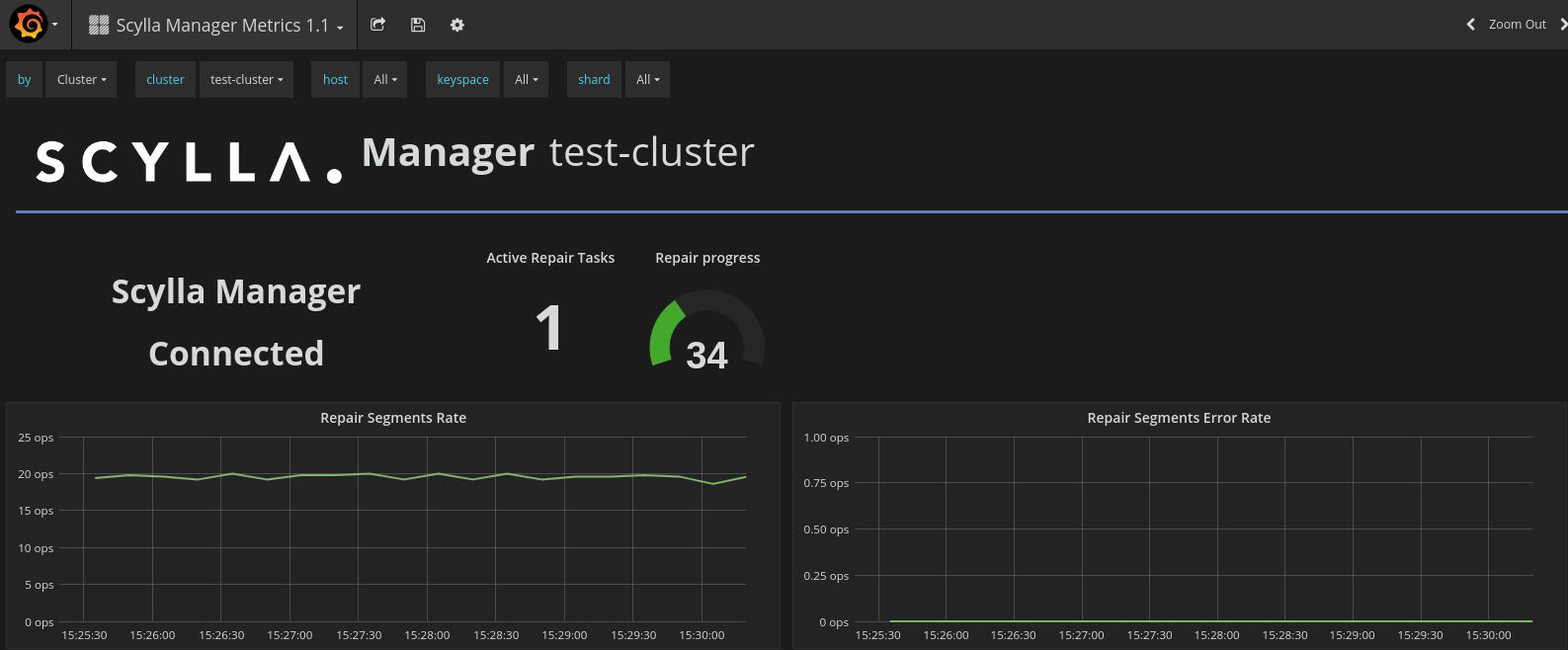Open the Repair Segments Error Rate panel title menu
1568x650 pixels.
pyautogui.click(x=1179, y=418)
